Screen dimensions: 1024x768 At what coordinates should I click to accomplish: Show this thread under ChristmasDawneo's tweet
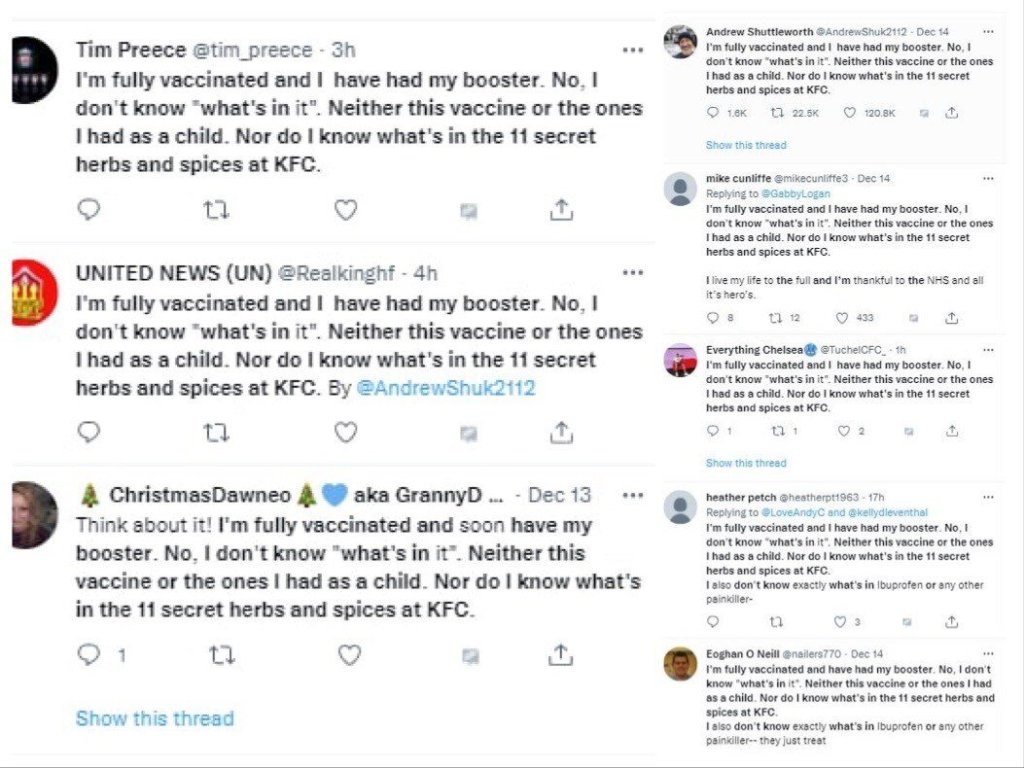point(154,718)
